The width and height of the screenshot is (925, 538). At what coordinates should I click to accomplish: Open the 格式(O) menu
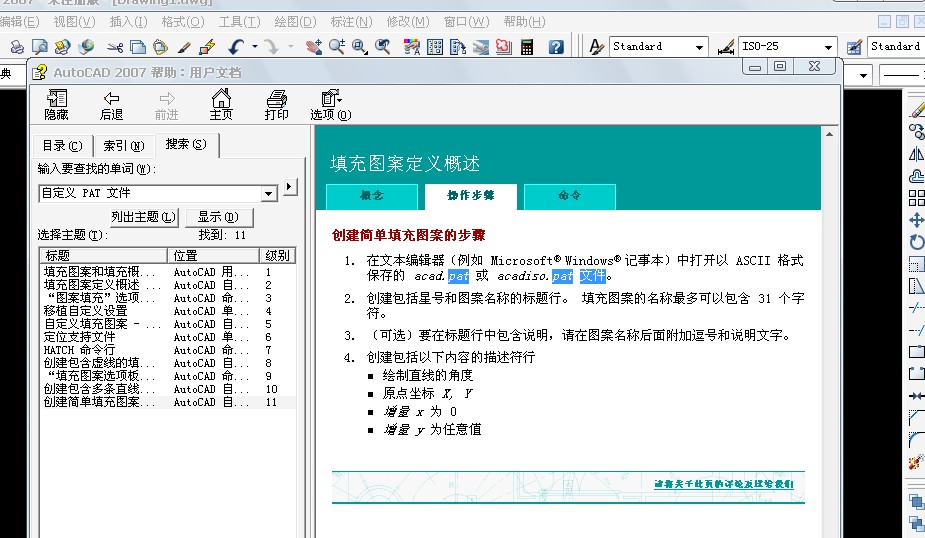pos(183,22)
